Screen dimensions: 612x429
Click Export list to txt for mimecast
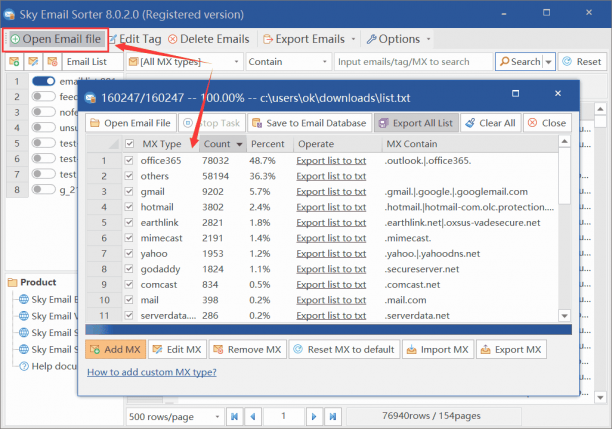[x=331, y=238]
